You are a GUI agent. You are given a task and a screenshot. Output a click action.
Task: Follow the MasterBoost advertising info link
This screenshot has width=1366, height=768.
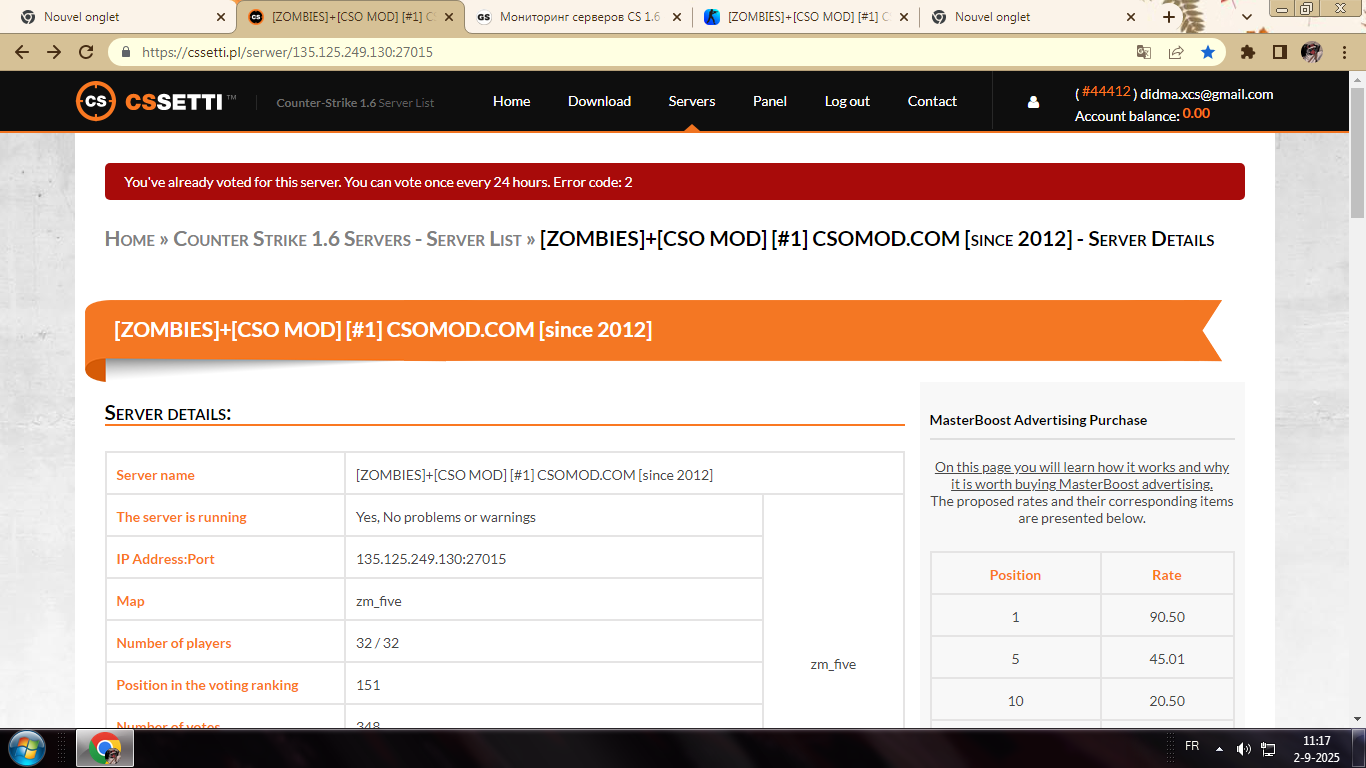coord(1081,476)
